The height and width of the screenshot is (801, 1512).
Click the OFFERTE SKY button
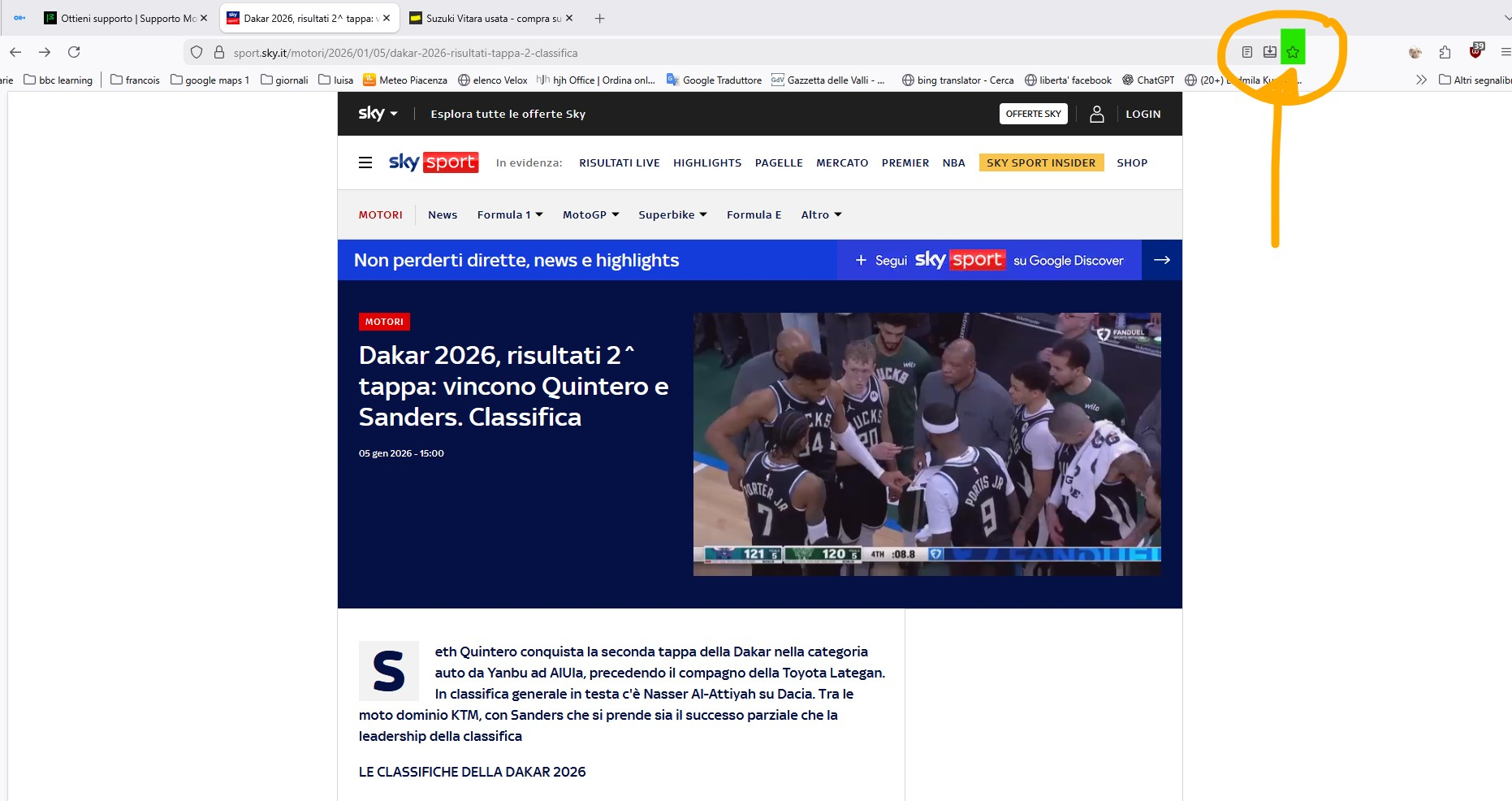(1034, 114)
